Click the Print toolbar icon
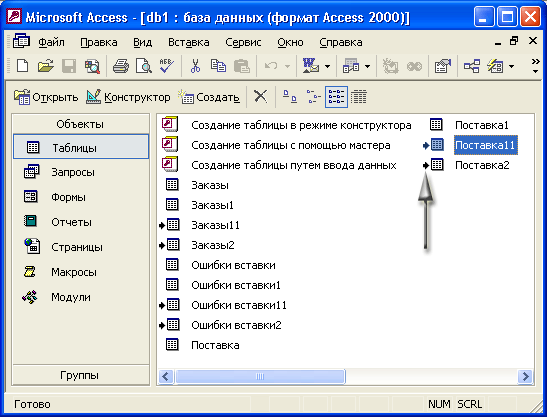Screen dimensions: 547x417 (x=121, y=66)
